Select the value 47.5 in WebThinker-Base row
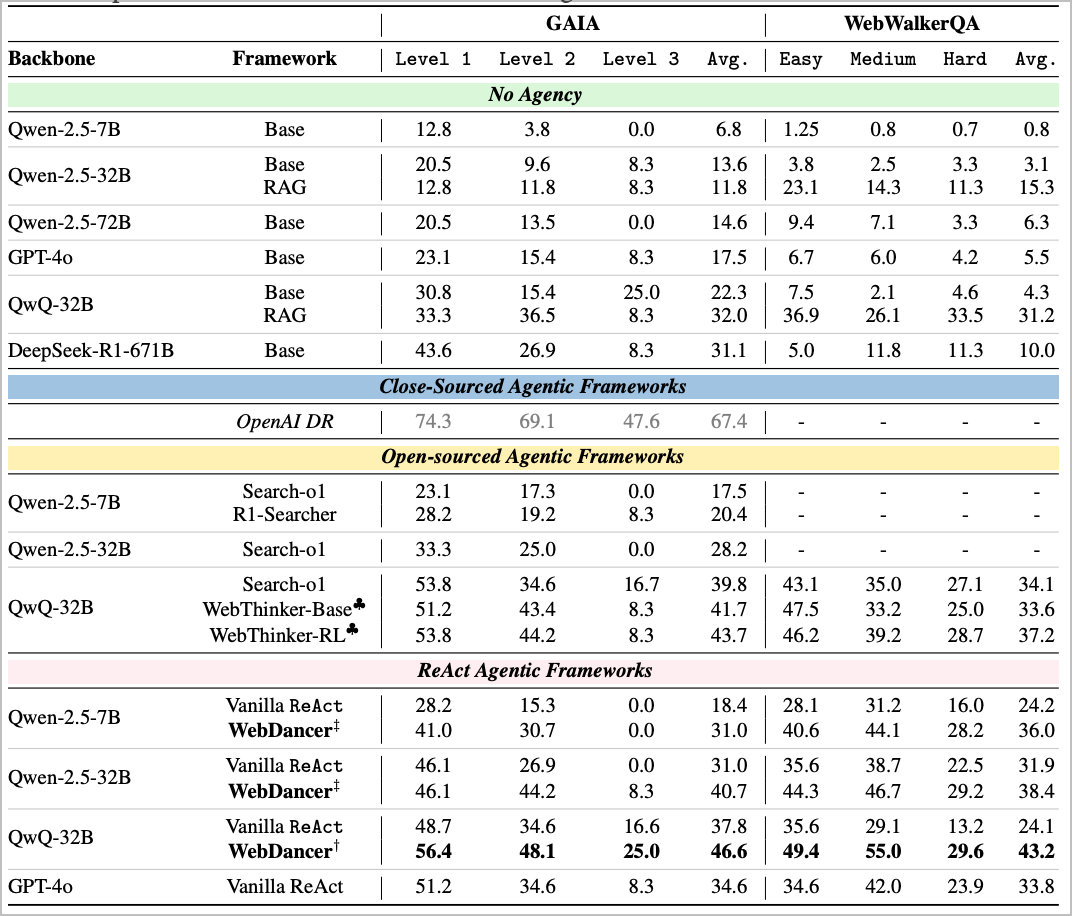 click(x=801, y=609)
